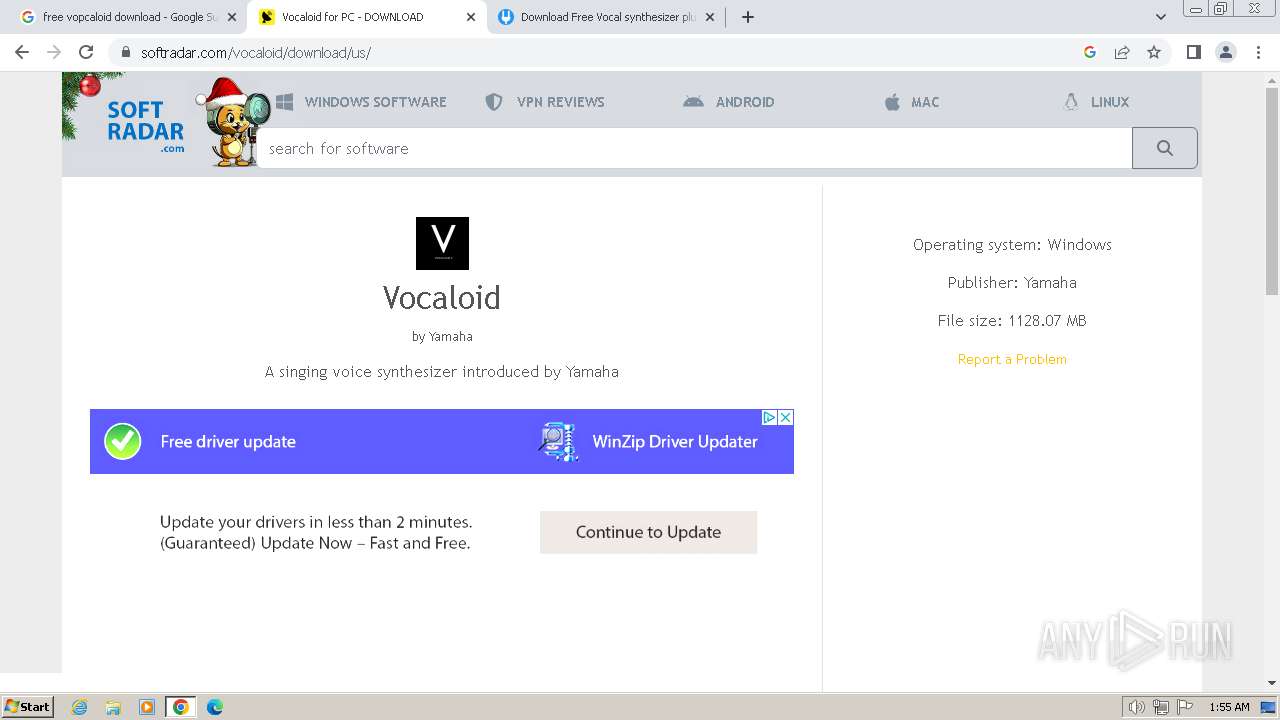Launch Internet Explorer from the taskbar
The image size is (1280, 720).
(79, 707)
